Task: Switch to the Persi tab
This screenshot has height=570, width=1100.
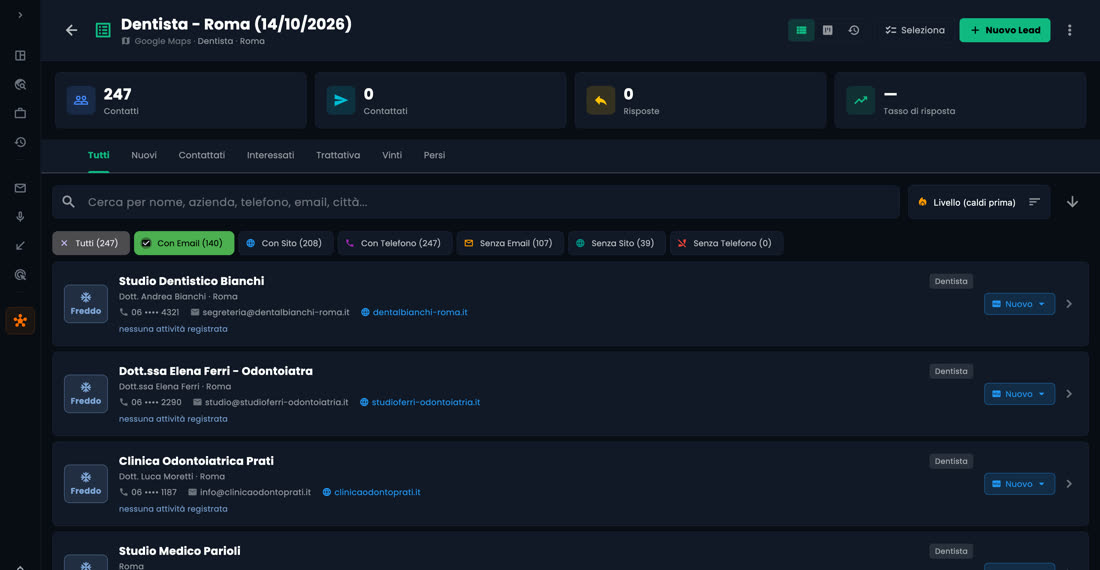Action: pos(434,155)
